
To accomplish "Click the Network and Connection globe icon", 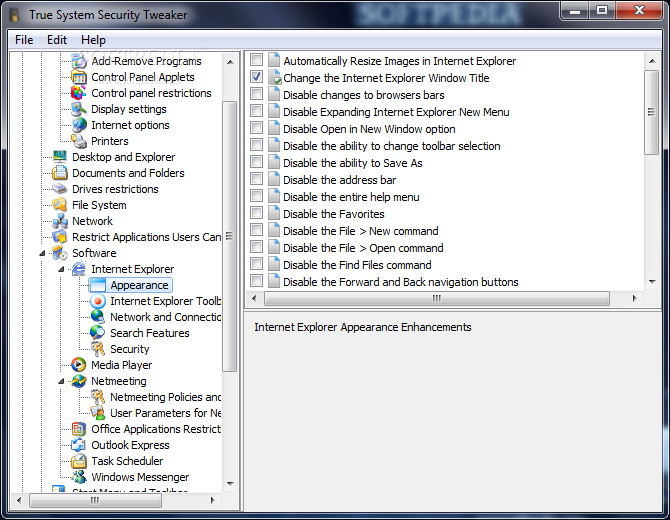I will pos(98,317).
